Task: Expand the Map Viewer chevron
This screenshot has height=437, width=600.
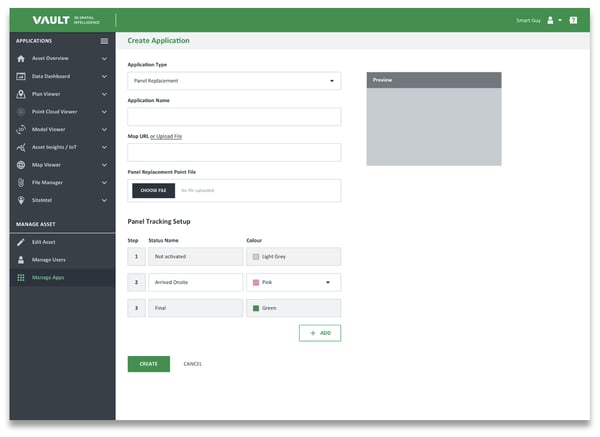Action: 104,165
